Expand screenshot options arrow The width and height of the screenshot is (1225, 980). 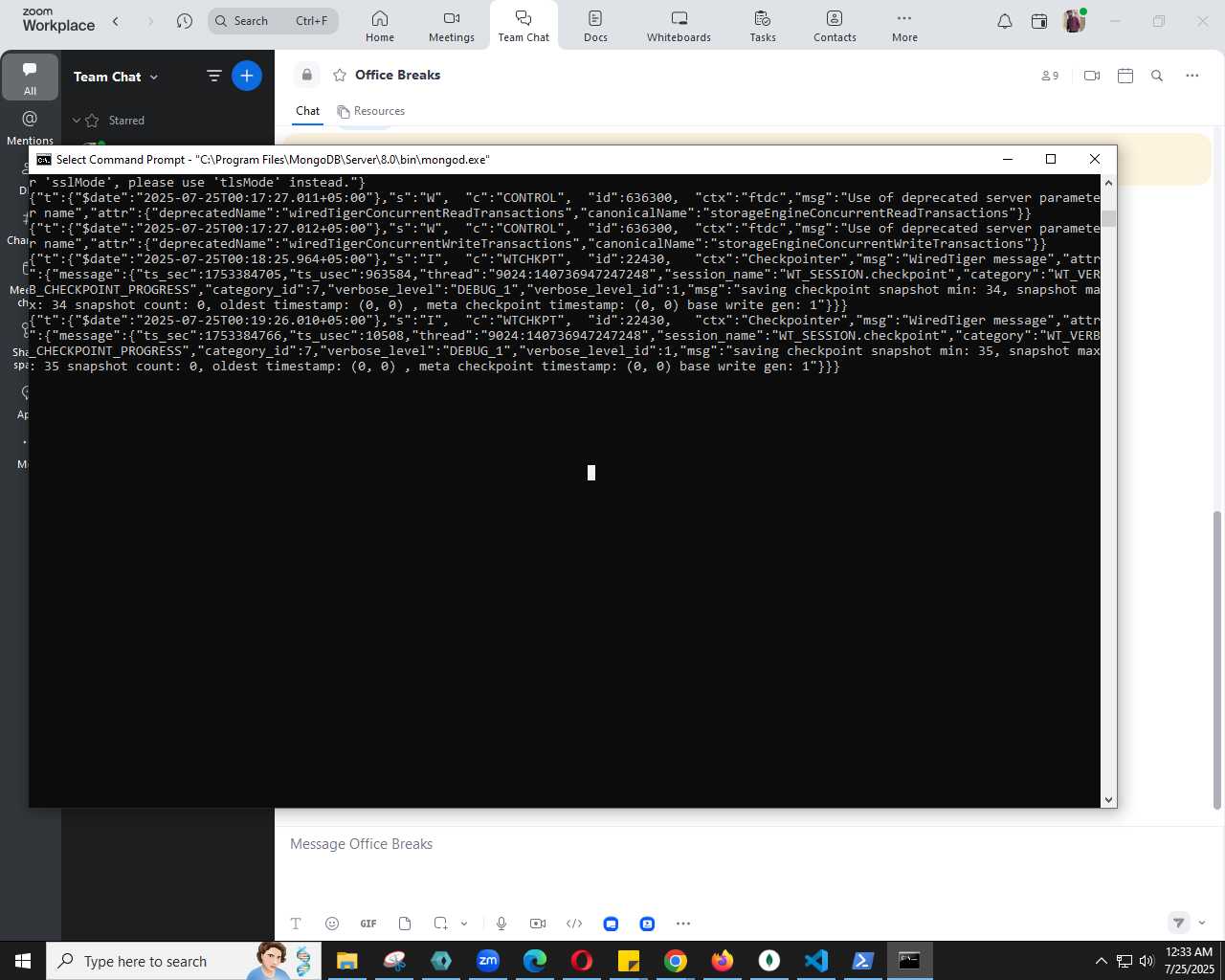coord(464,924)
